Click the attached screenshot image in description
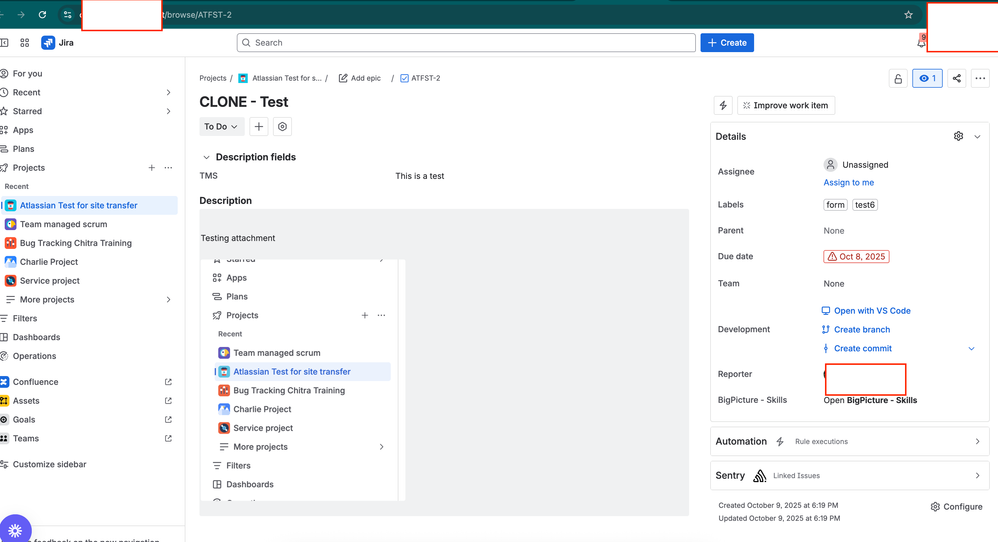 [x=303, y=380]
